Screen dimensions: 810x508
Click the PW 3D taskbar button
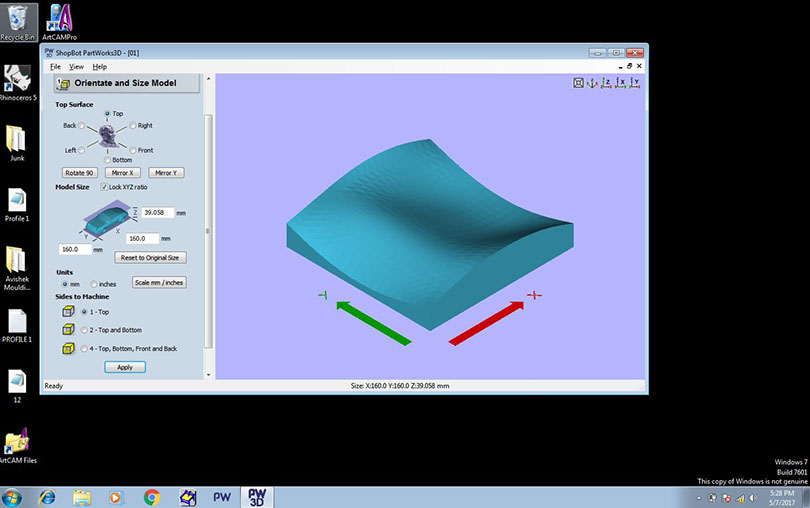257,497
